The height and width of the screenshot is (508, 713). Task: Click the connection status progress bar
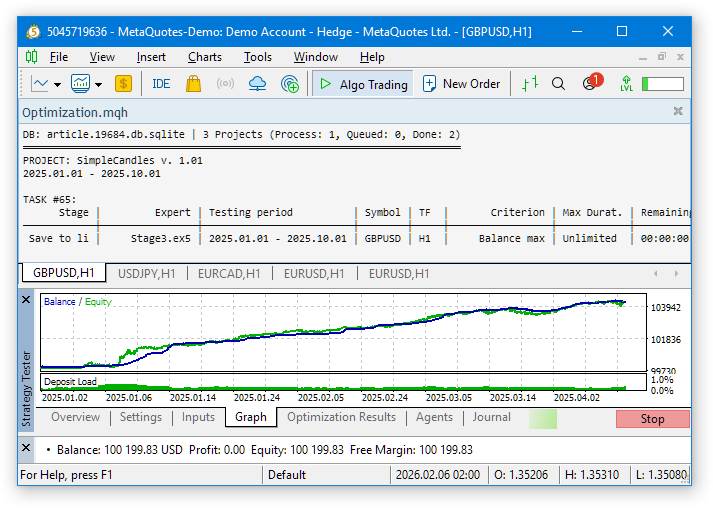click(663, 84)
